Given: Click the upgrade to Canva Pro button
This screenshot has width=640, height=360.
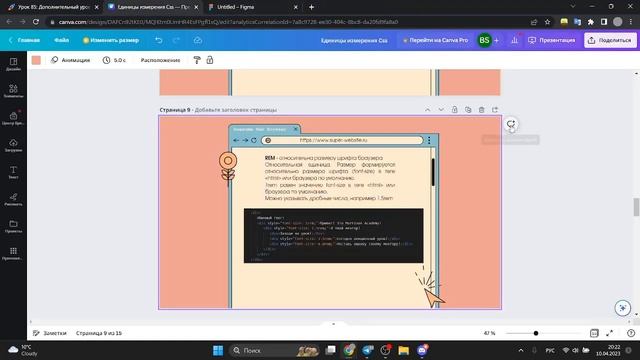Looking at the screenshot, I should (x=436, y=40).
